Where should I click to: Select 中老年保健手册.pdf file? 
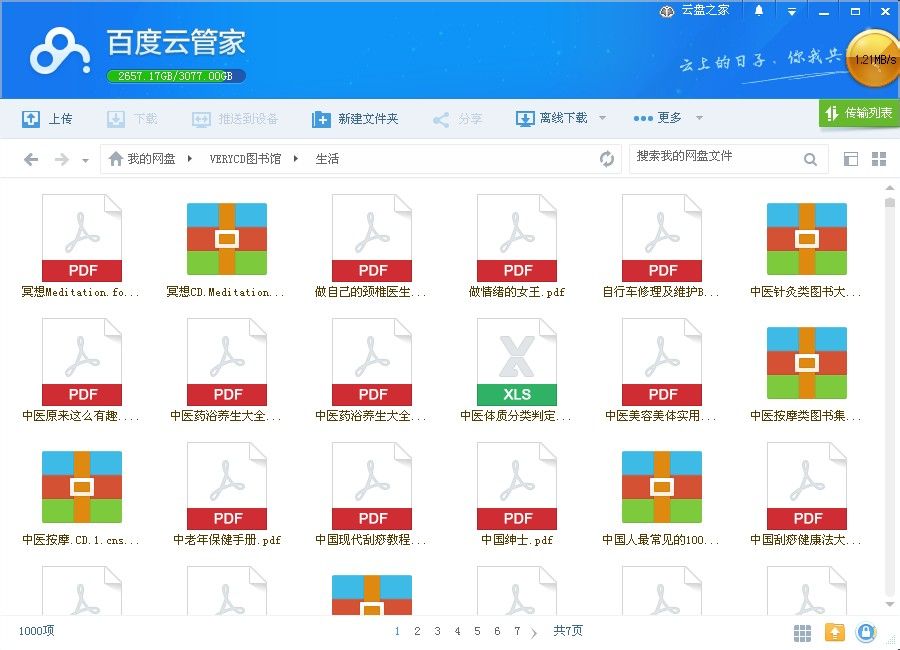click(x=227, y=495)
